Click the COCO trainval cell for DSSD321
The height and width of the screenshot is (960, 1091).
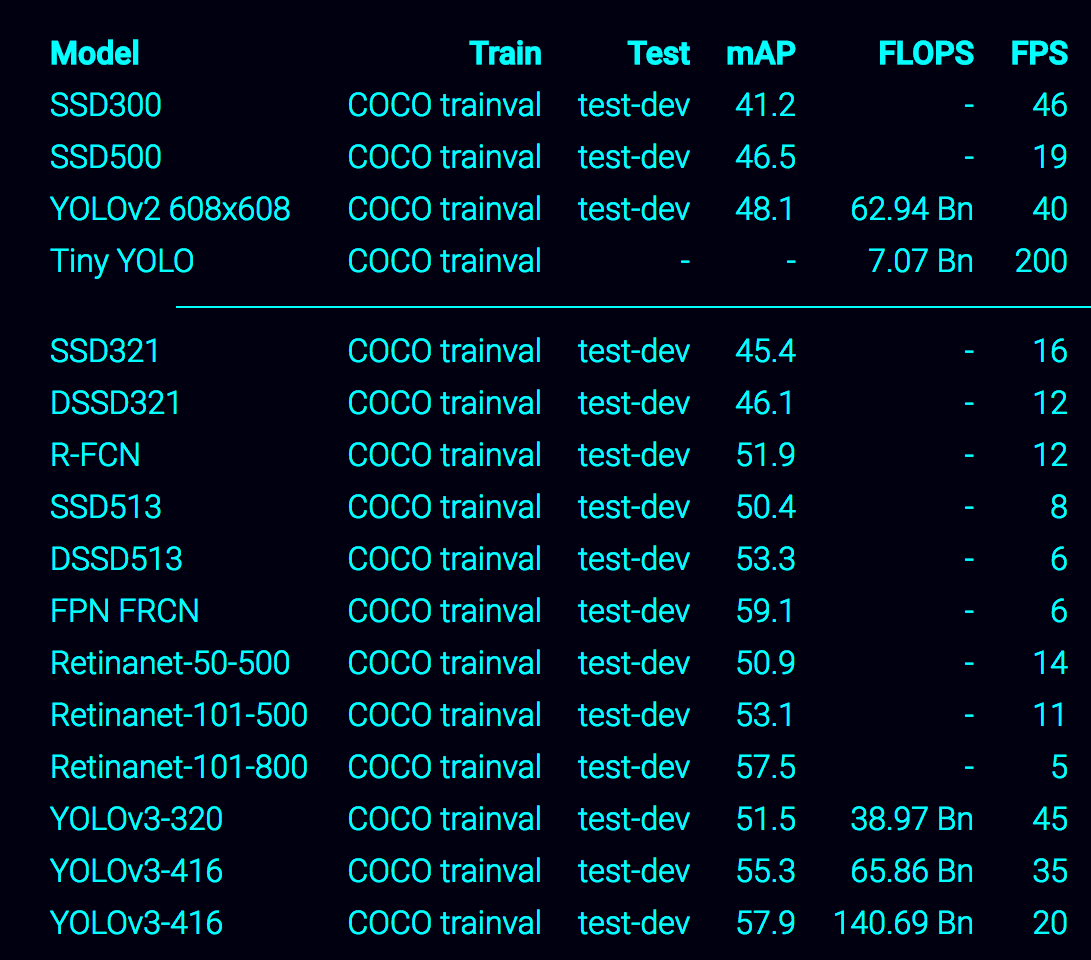coord(444,403)
